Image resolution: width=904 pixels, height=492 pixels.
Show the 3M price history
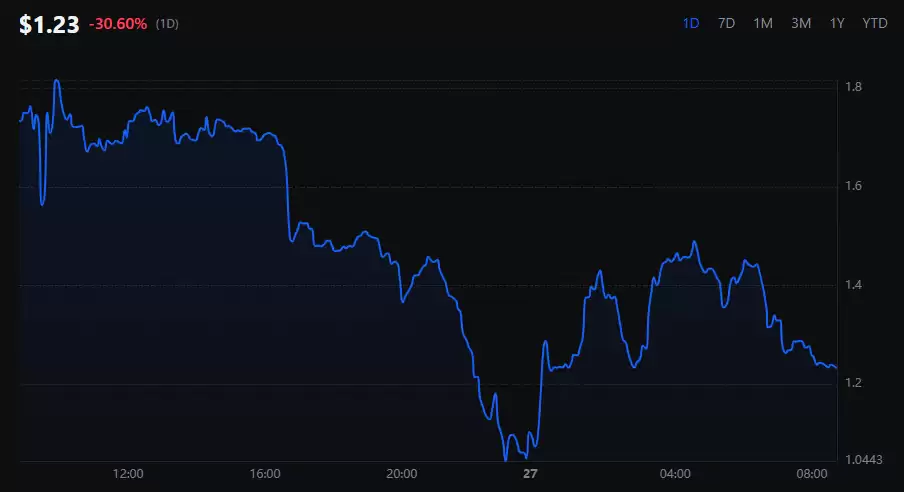801,23
